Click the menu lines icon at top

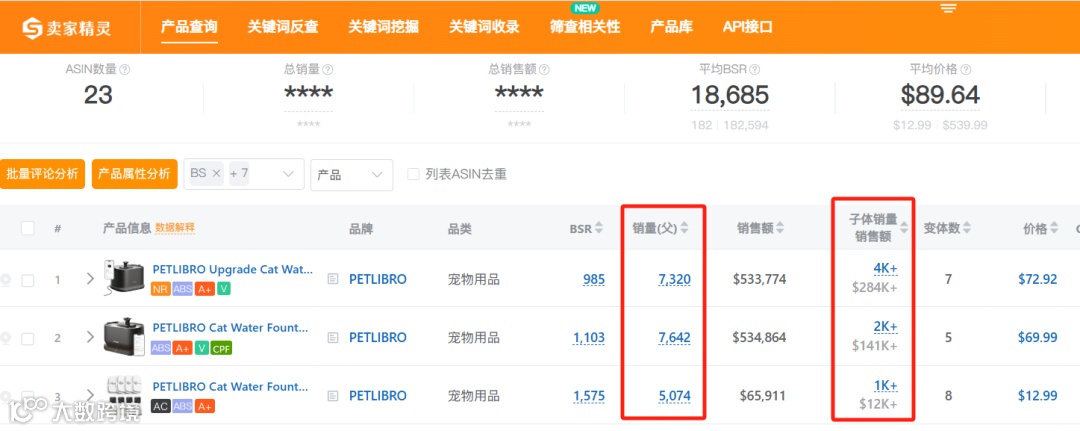(948, 8)
